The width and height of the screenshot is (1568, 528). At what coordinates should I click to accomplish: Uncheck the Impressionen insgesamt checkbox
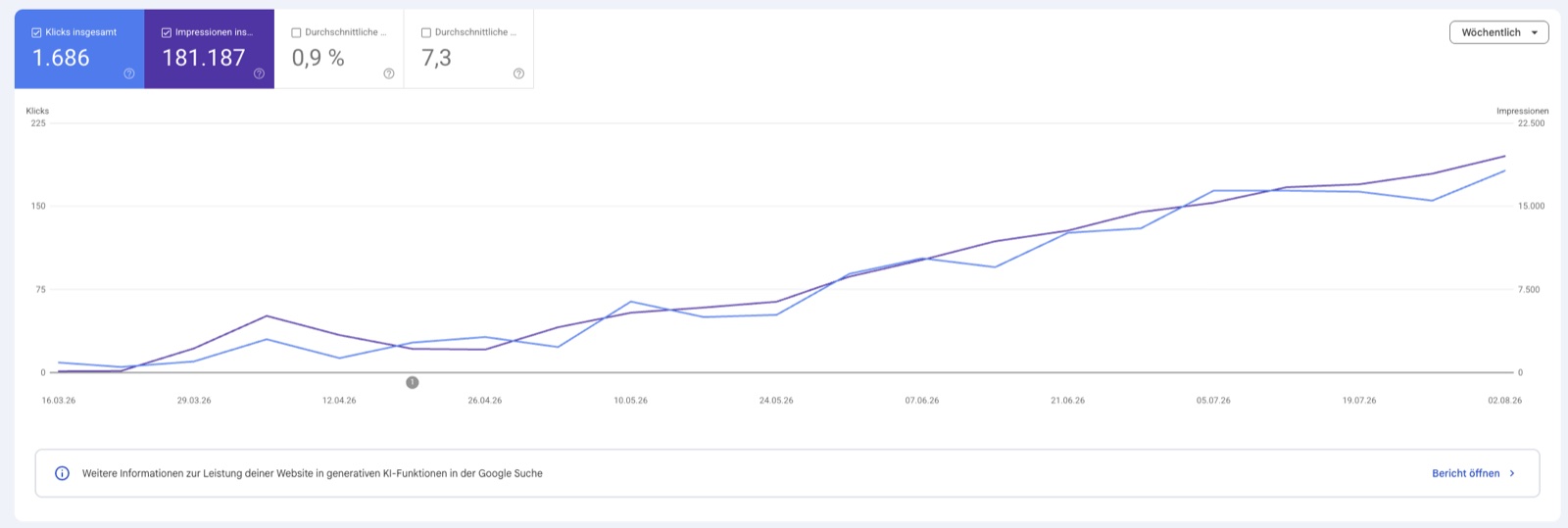point(167,32)
